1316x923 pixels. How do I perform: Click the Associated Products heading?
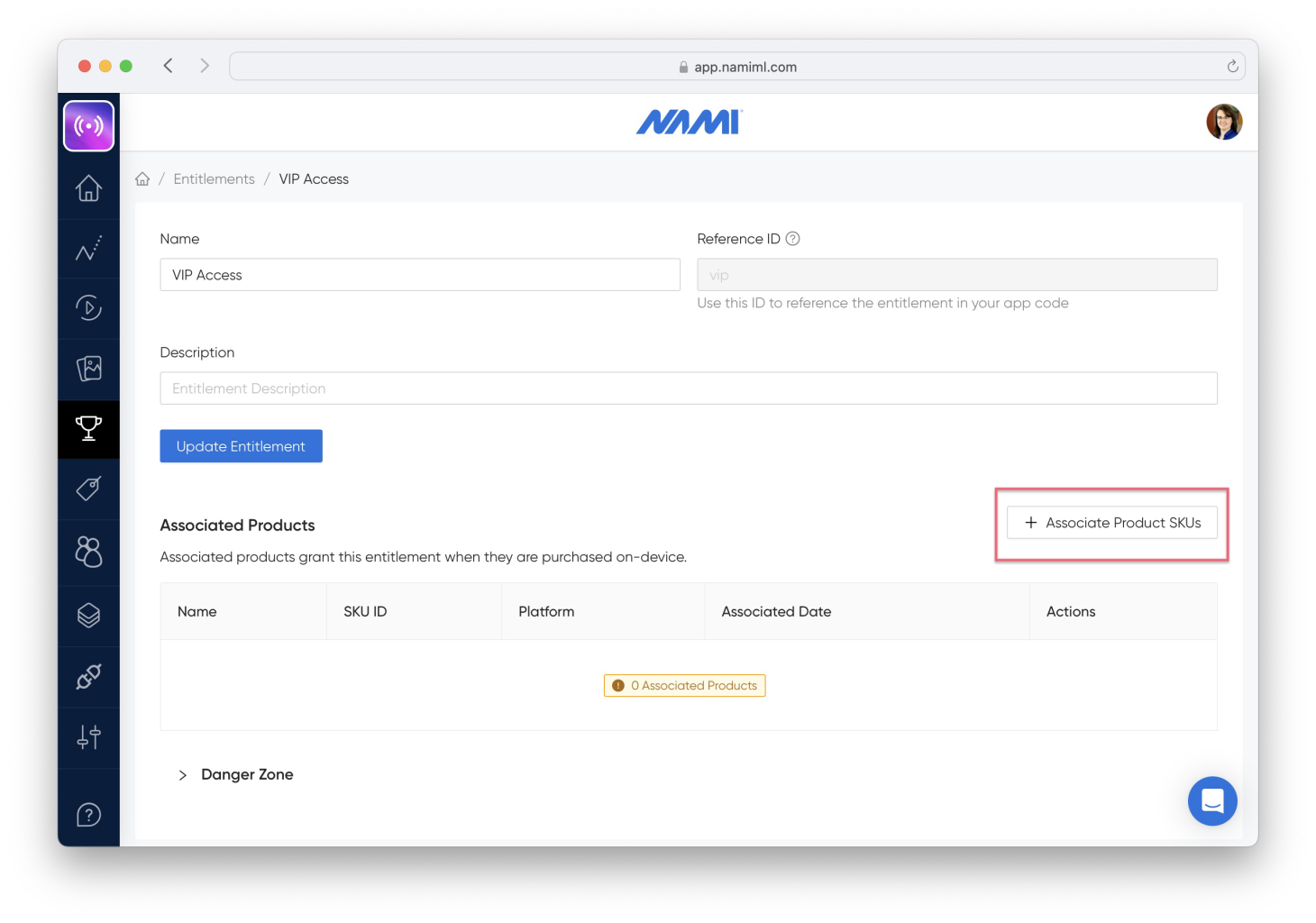(x=237, y=525)
